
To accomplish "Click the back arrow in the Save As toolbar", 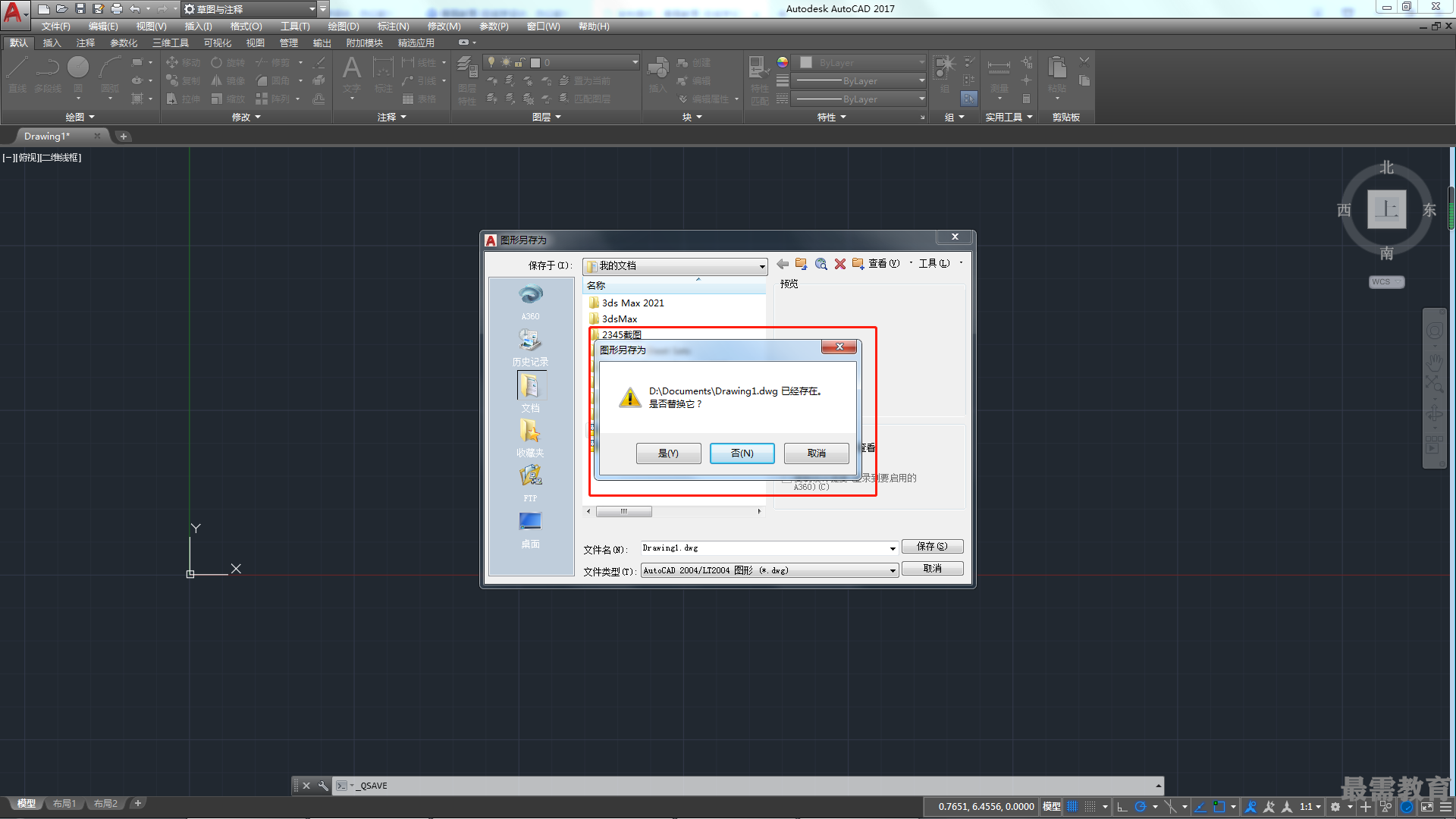I will [x=783, y=264].
